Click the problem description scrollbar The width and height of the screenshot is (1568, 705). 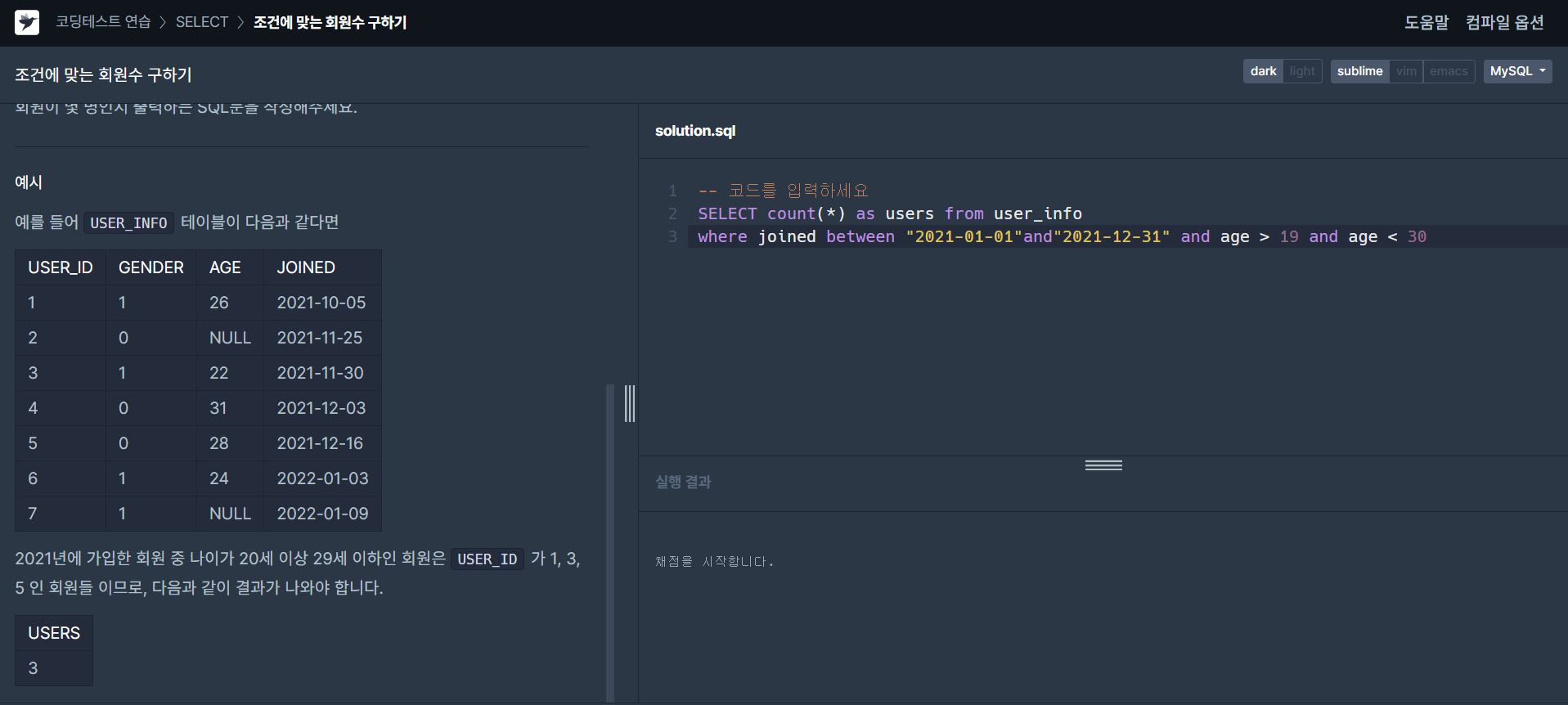click(x=610, y=542)
